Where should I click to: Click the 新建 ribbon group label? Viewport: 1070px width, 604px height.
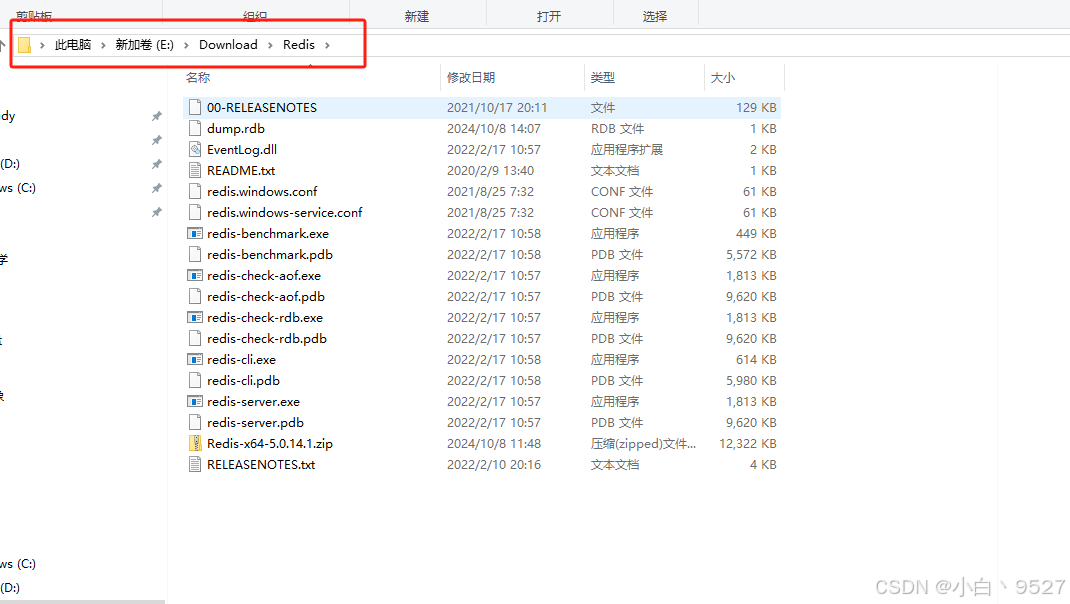[x=417, y=16]
